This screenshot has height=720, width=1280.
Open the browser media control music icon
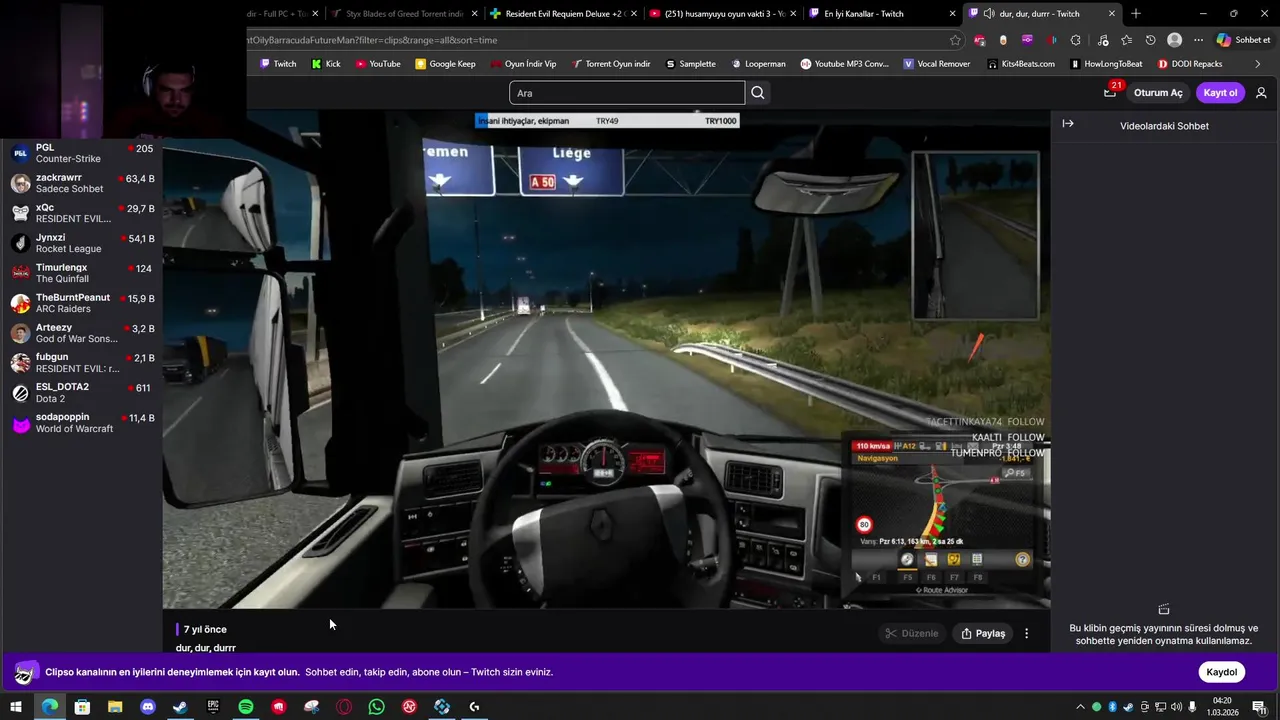pos(1102,40)
